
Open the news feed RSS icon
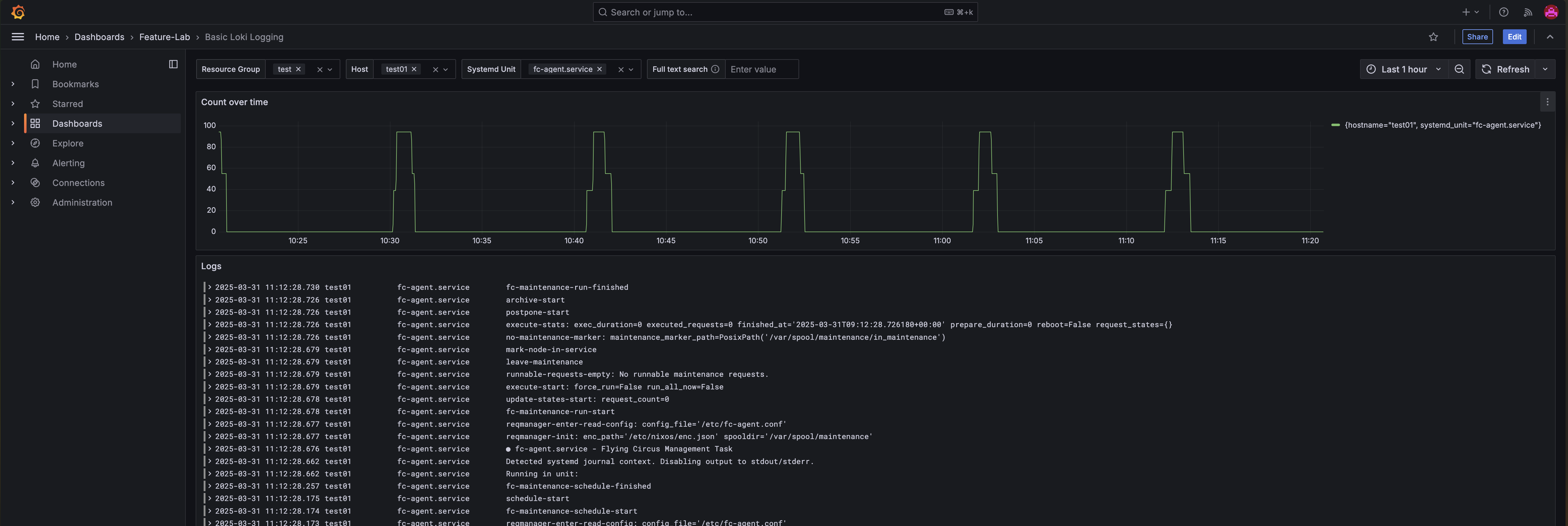click(x=1527, y=12)
